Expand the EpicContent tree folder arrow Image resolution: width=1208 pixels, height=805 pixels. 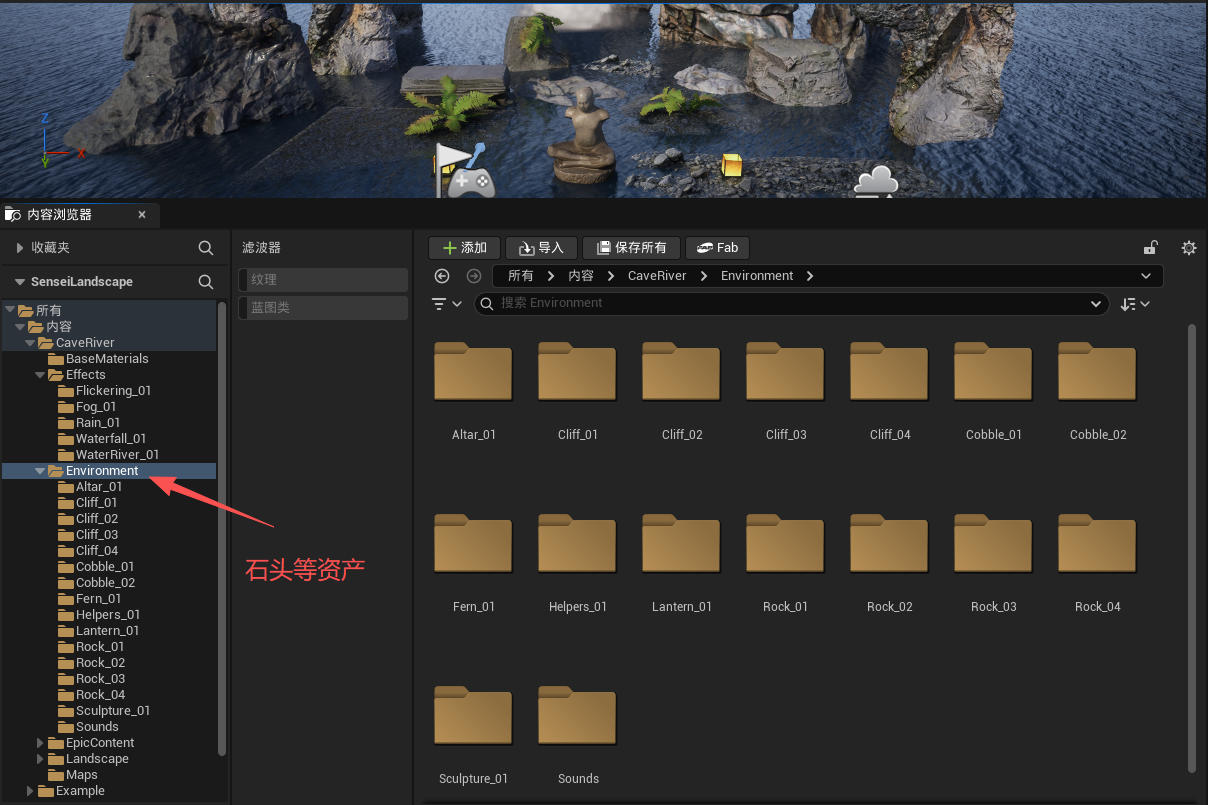pyautogui.click(x=40, y=743)
